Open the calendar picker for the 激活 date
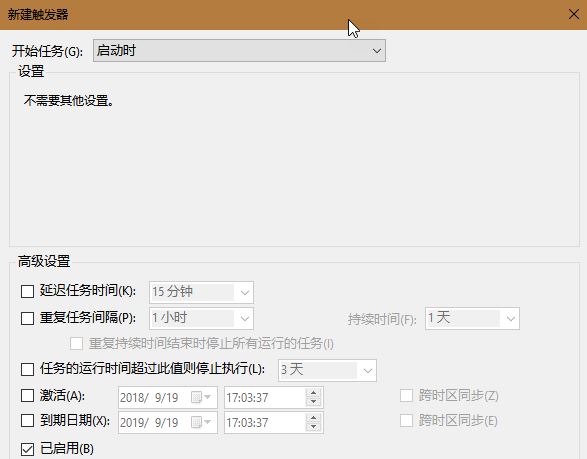This screenshot has height=459, width=587. pyautogui.click(x=201, y=397)
